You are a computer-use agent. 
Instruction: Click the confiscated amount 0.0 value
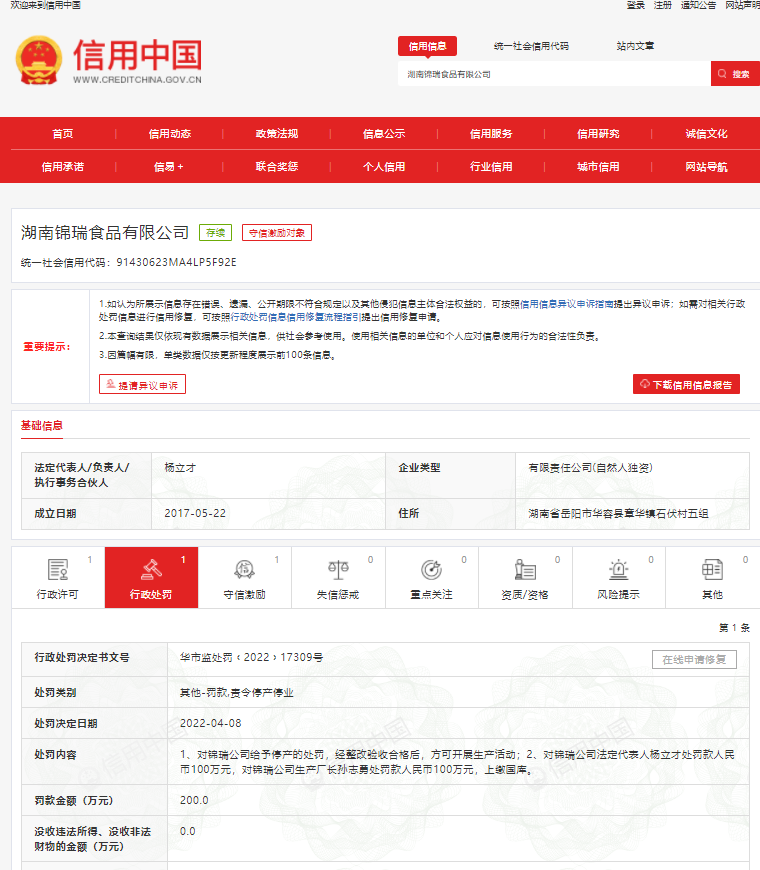(188, 831)
